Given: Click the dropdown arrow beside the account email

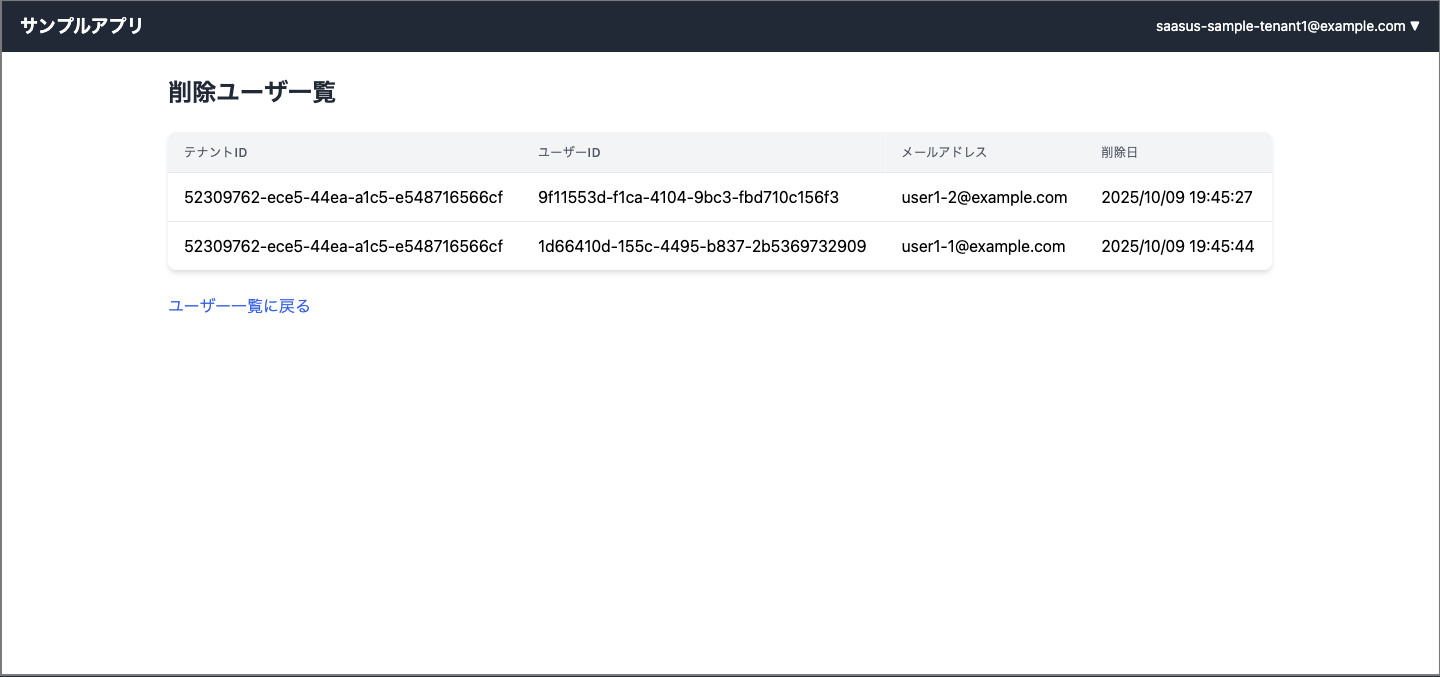Looking at the screenshot, I should click(1414, 26).
